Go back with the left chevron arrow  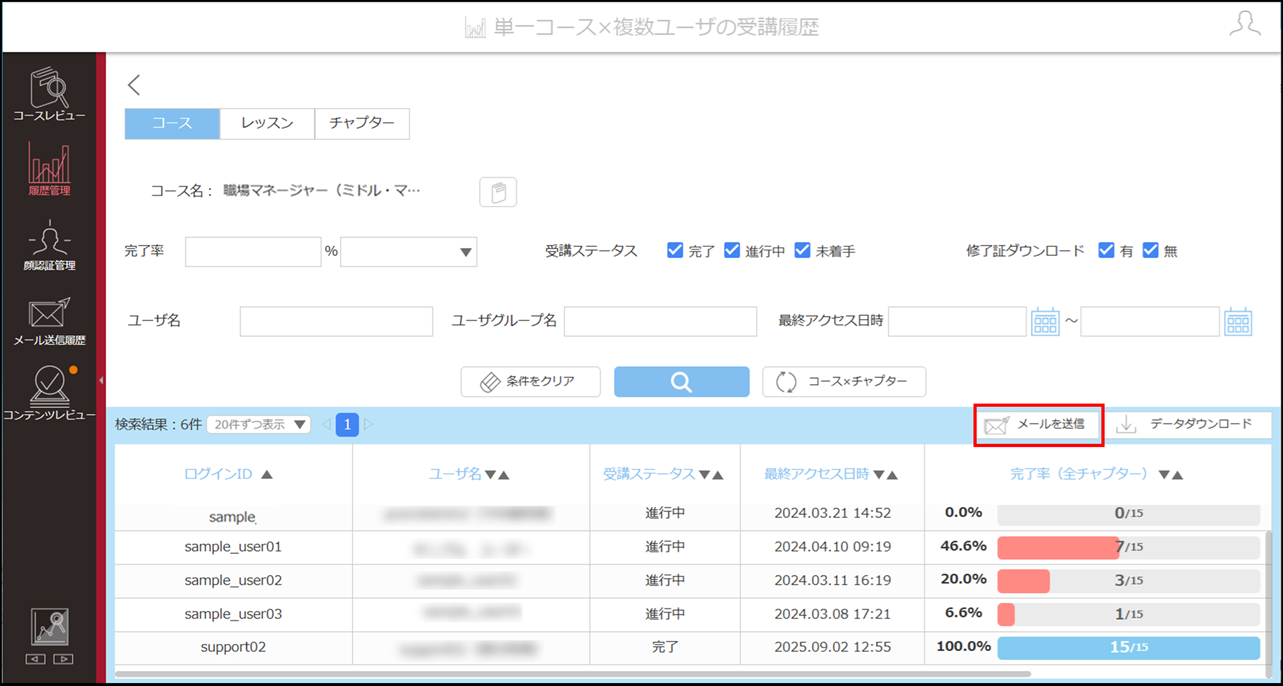pos(134,85)
